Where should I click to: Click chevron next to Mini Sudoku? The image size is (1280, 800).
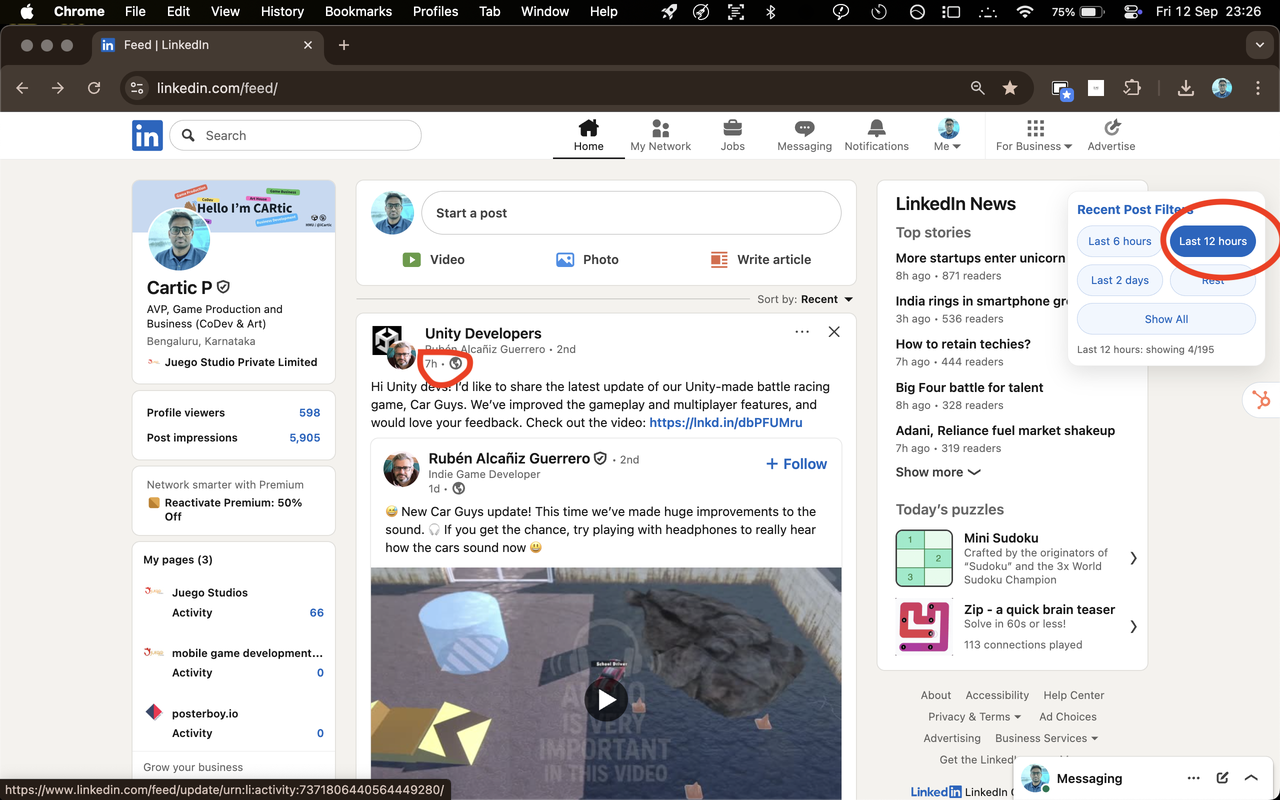pos(1133,558)
